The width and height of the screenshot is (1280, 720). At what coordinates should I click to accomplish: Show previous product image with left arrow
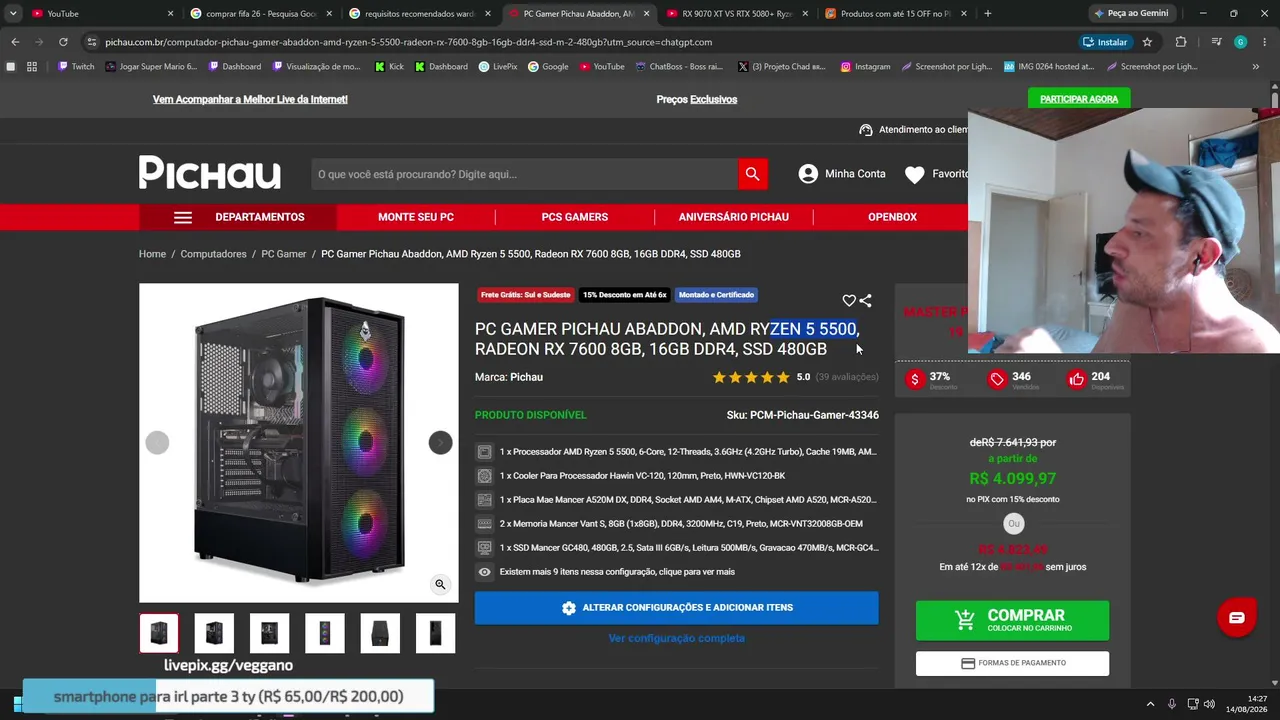coord(157,443)
